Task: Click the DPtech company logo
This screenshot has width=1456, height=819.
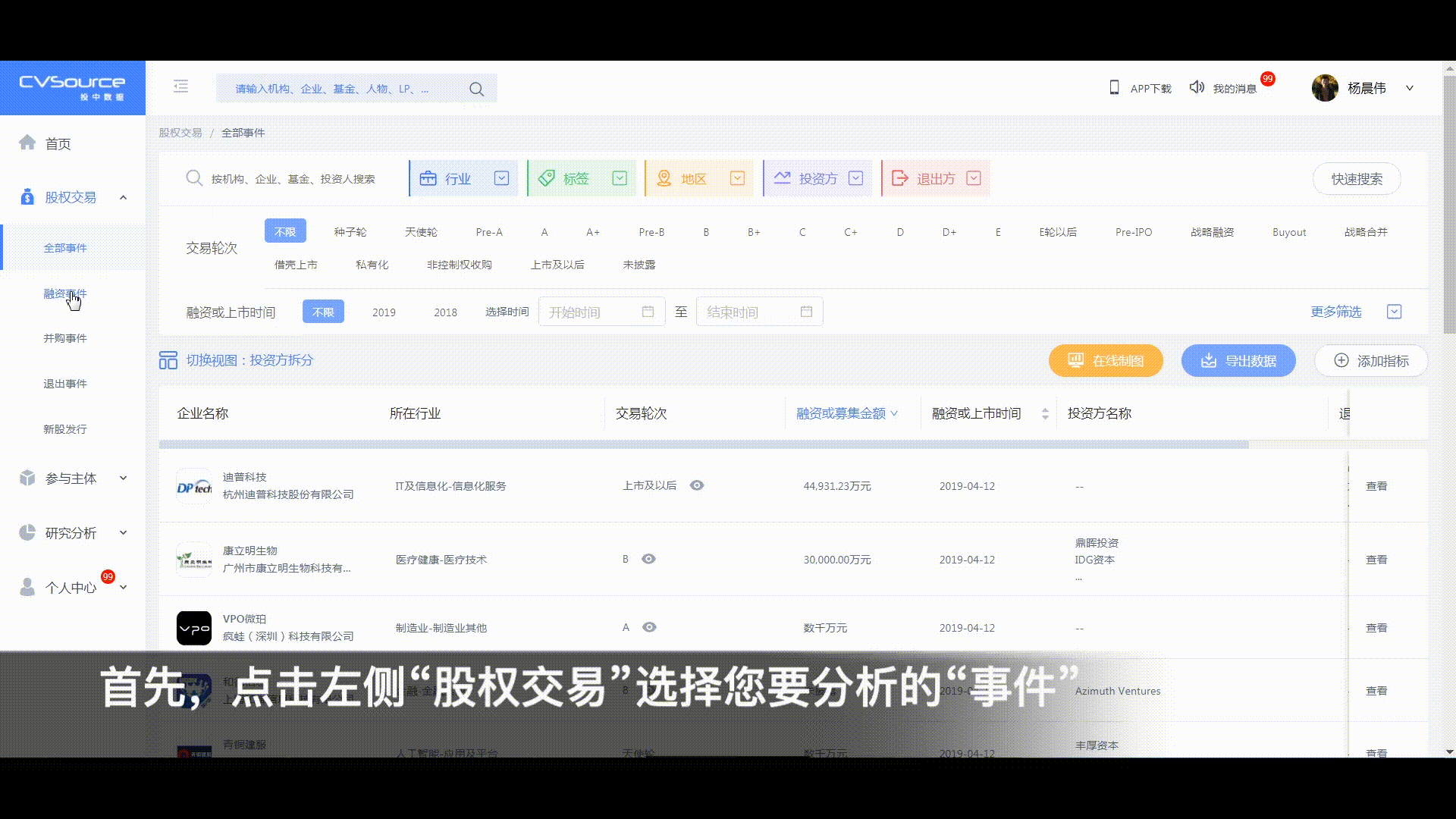Action: [x=194, y=486]
